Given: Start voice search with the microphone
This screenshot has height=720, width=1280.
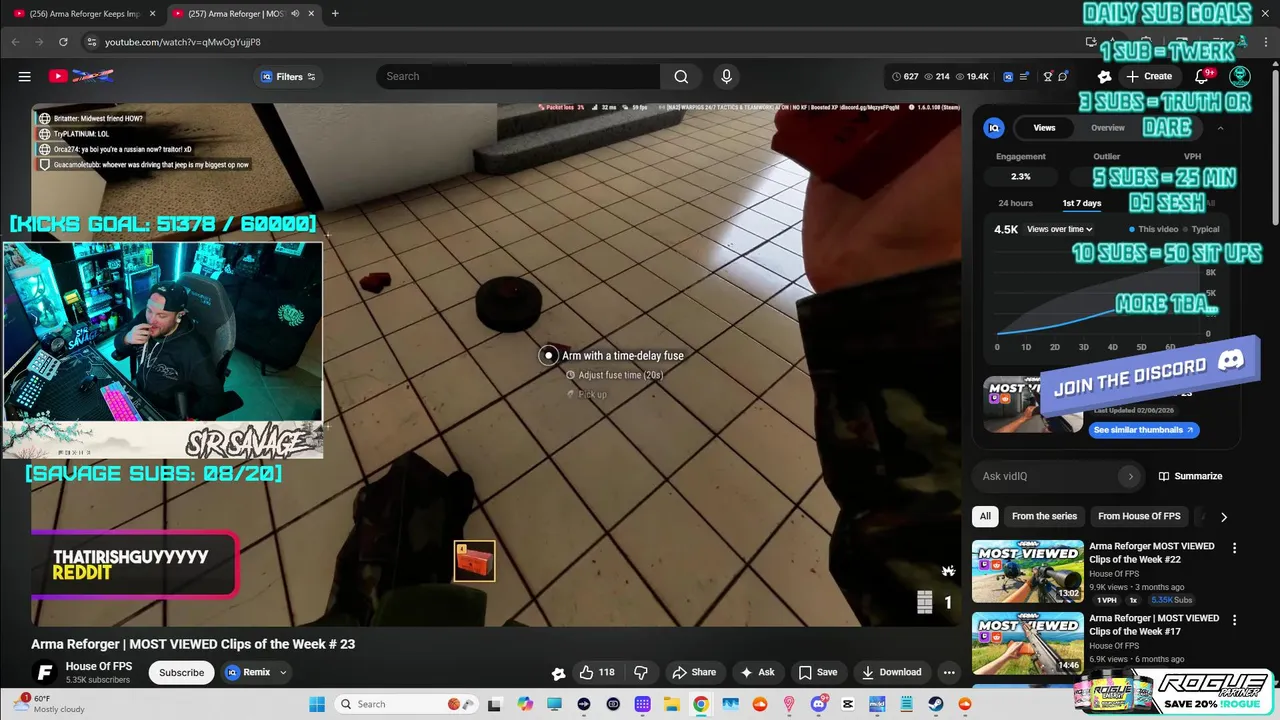Looking at the screenshot, I should [x=726, y=76].
